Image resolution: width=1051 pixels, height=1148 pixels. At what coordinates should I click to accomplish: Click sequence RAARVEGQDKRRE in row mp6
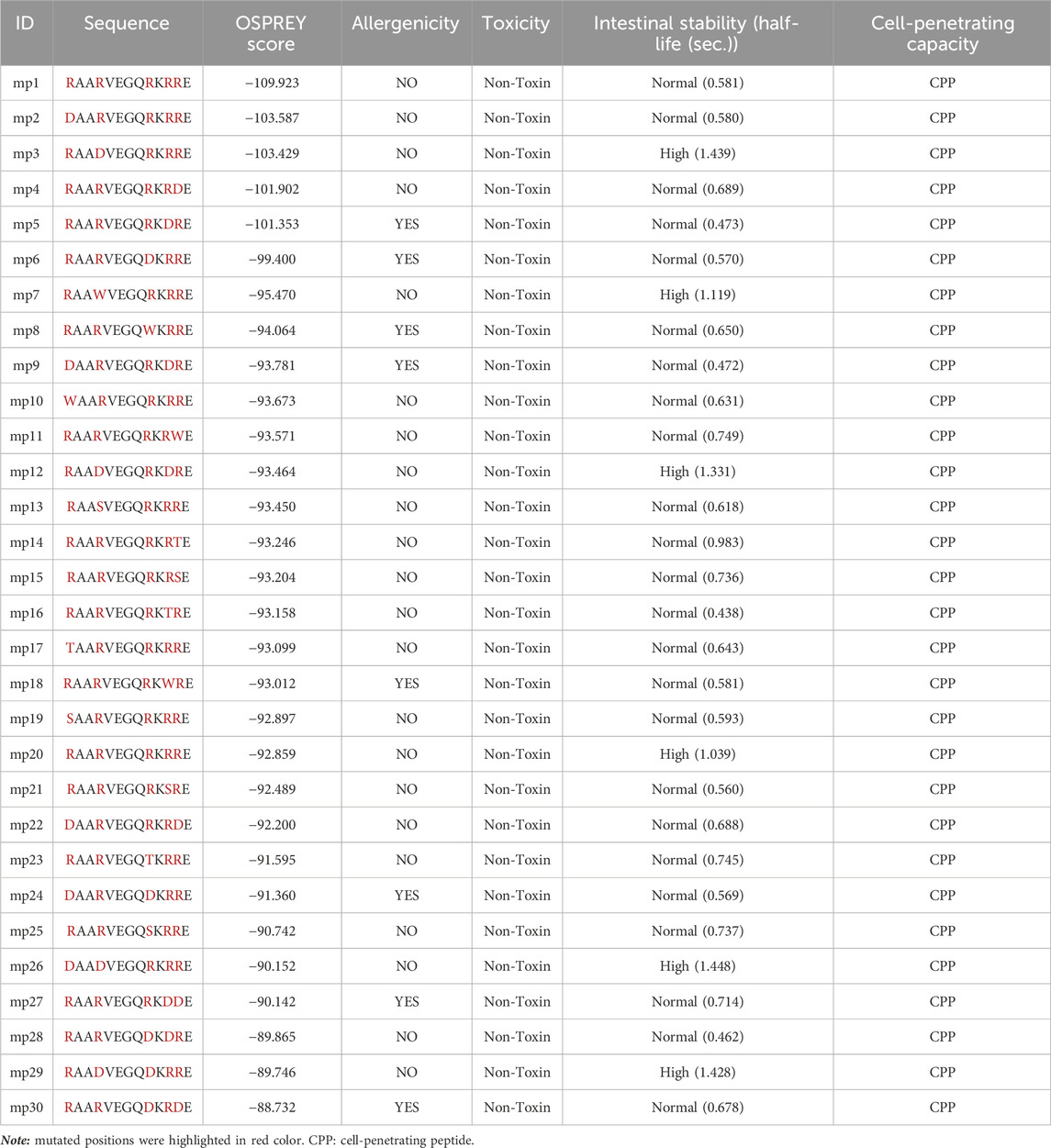(128, 260)
